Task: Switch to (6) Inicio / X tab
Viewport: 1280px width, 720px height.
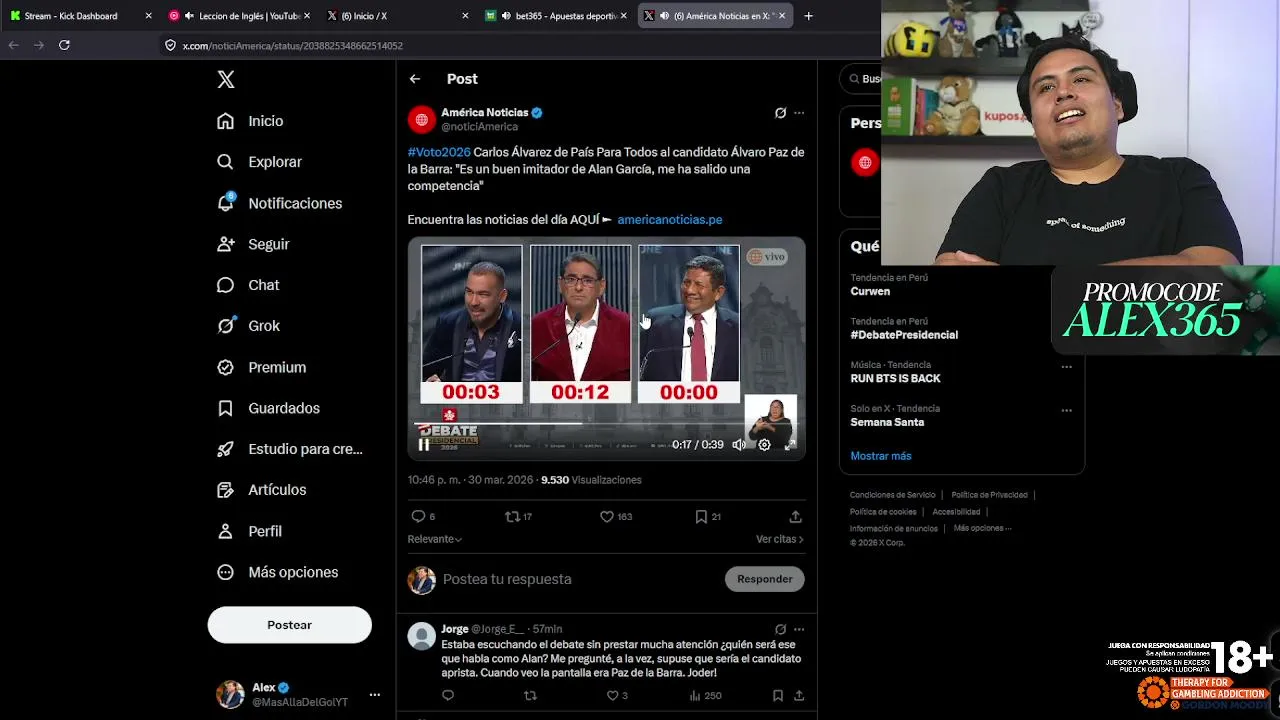Action: [x=398, y=16]
